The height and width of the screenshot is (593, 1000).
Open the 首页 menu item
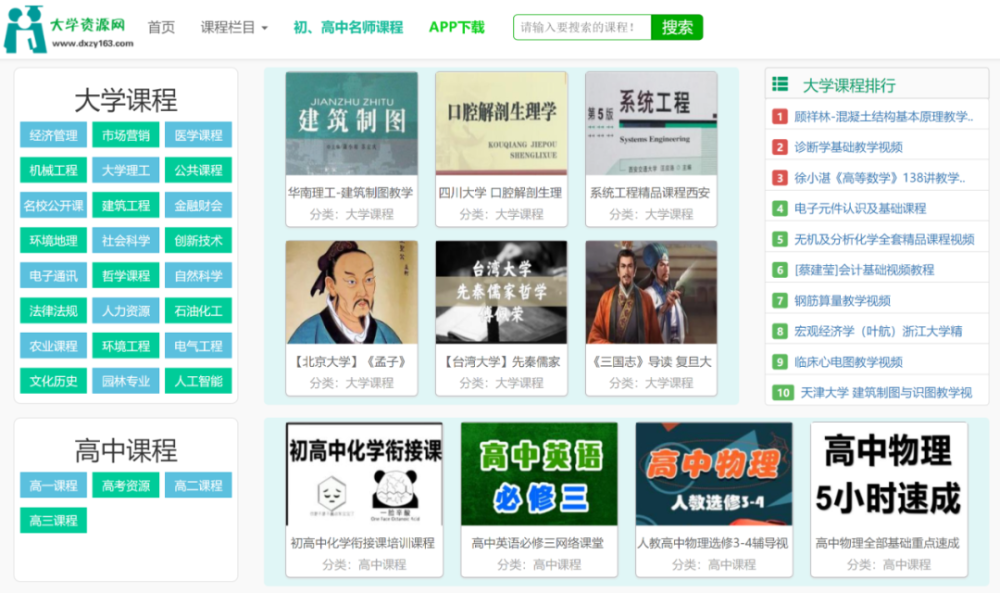[x=161, y=27]
